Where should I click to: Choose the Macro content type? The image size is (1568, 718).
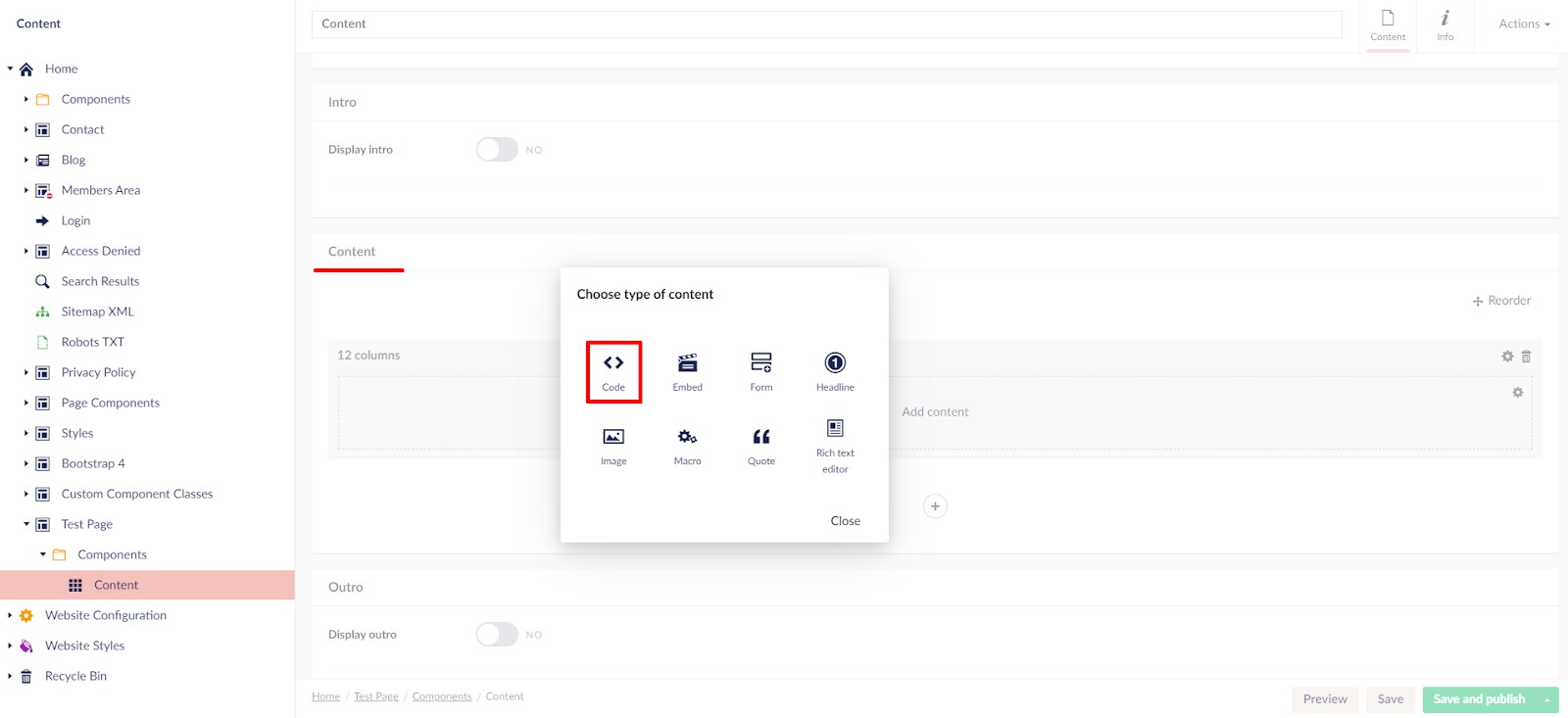[687, 446]
